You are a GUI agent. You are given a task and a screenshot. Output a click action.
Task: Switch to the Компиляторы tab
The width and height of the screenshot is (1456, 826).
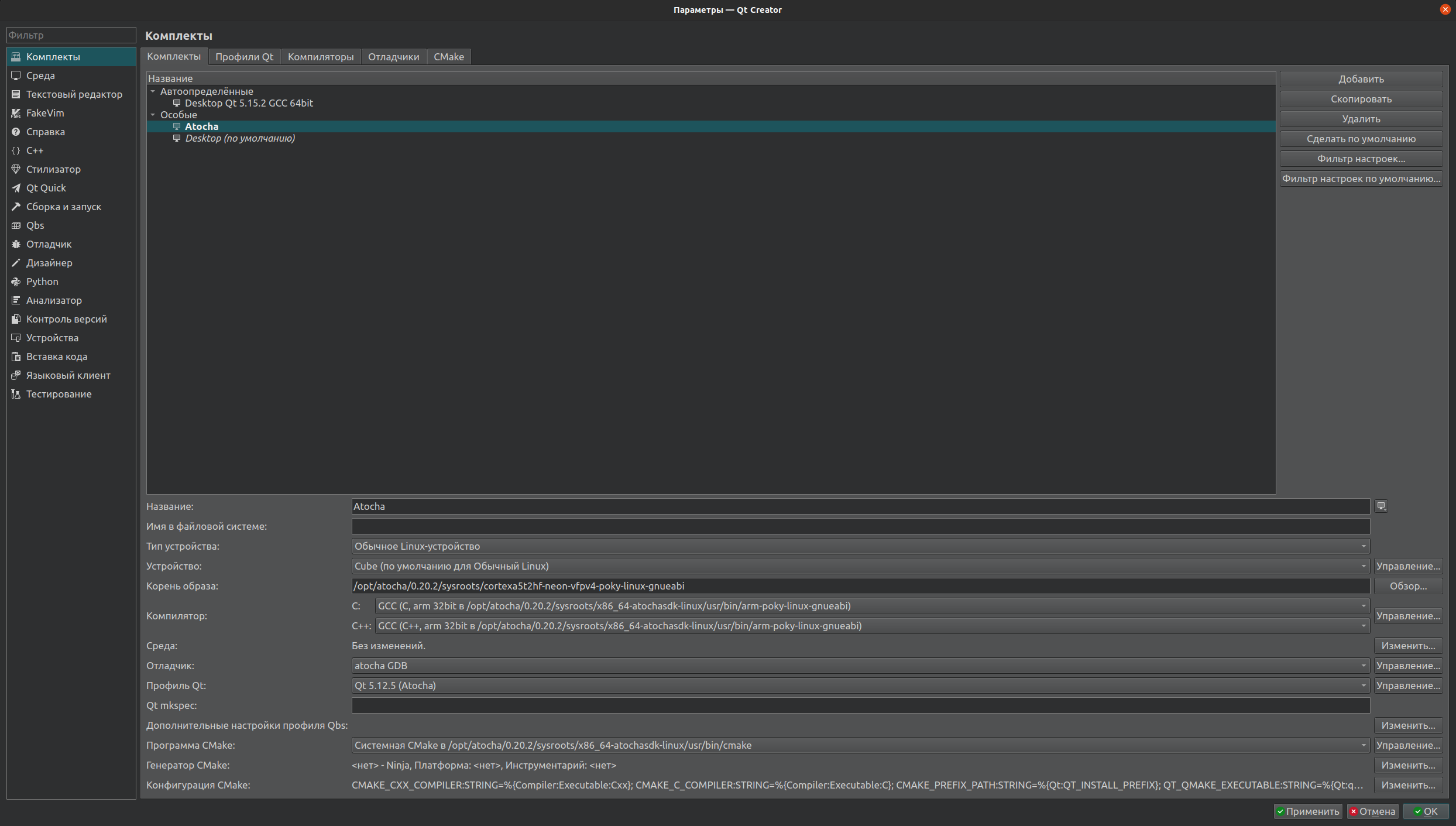click(x=321, y=57)
